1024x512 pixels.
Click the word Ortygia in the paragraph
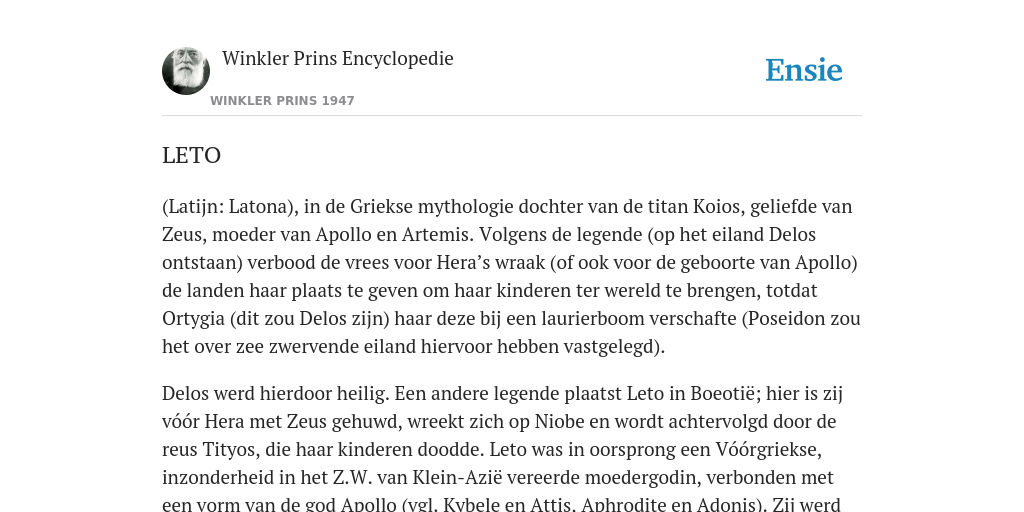coord(193,319)
